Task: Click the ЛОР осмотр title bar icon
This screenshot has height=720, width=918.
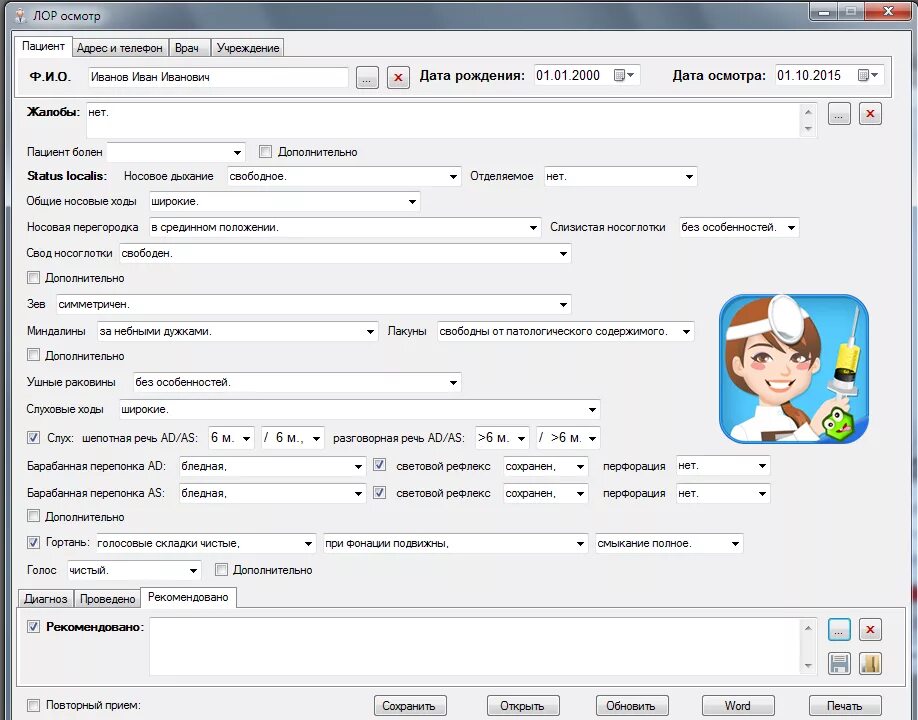Action: (21, 15)
